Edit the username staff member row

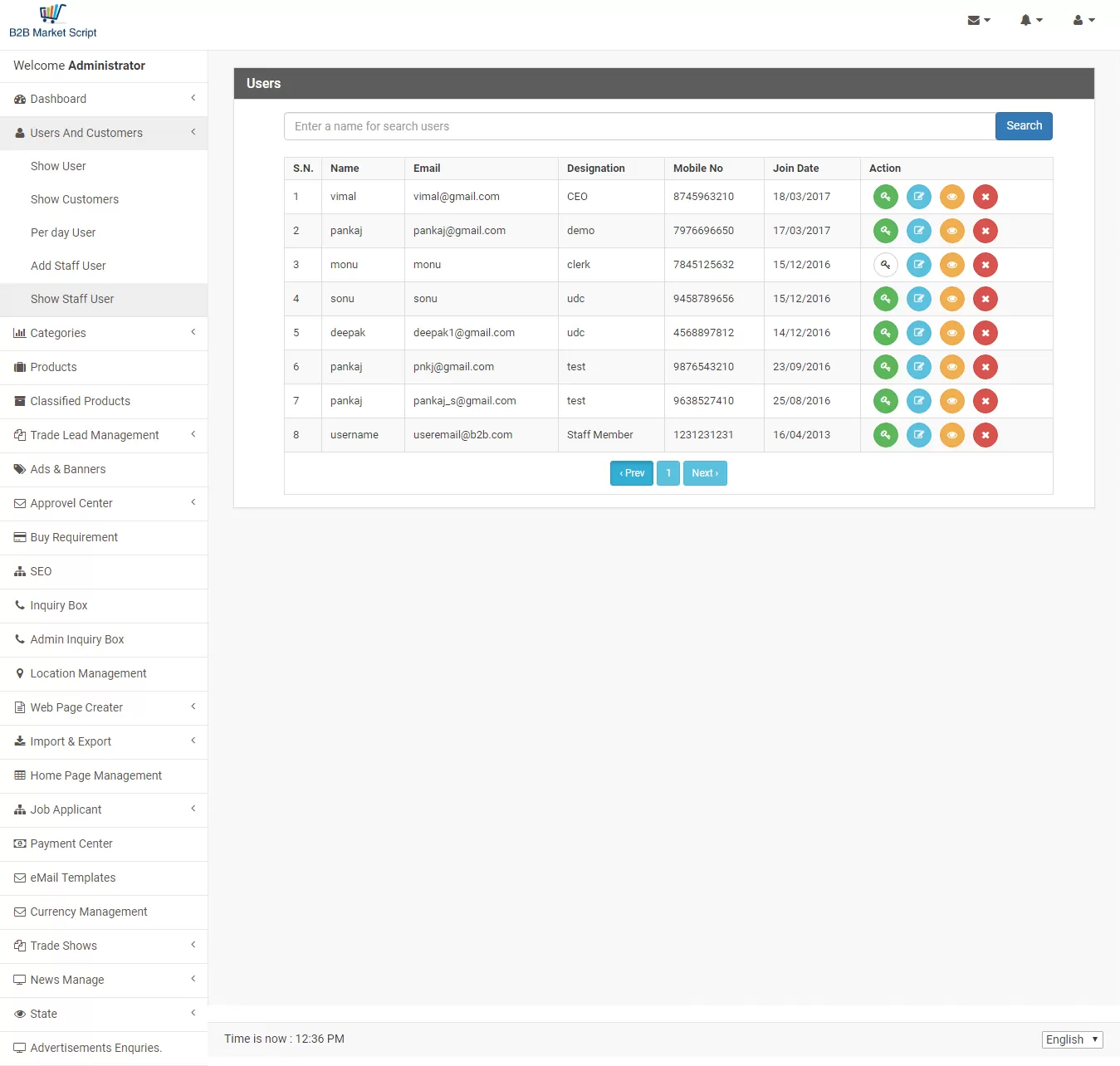point(919,435)
